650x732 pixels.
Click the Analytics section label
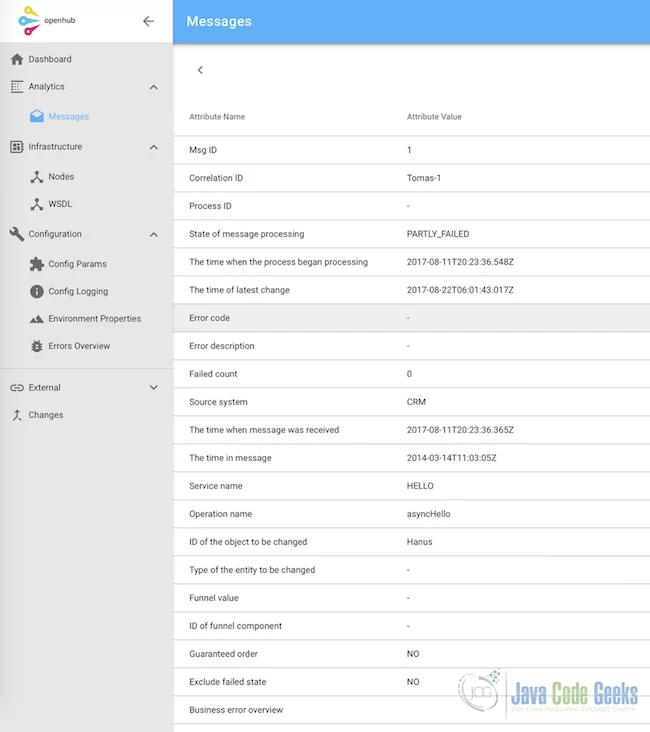[x=47, y=87]
